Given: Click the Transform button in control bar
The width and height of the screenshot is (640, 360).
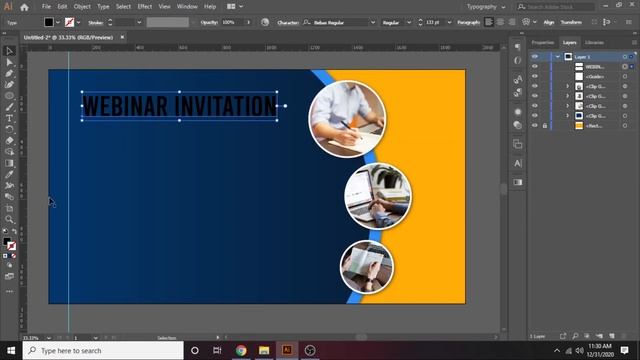Looking at the screenshot, I should tap(571, 22).
